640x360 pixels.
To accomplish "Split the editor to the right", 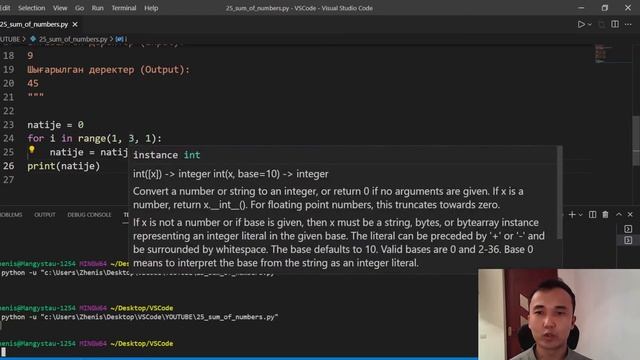I will tap(615, 24).
